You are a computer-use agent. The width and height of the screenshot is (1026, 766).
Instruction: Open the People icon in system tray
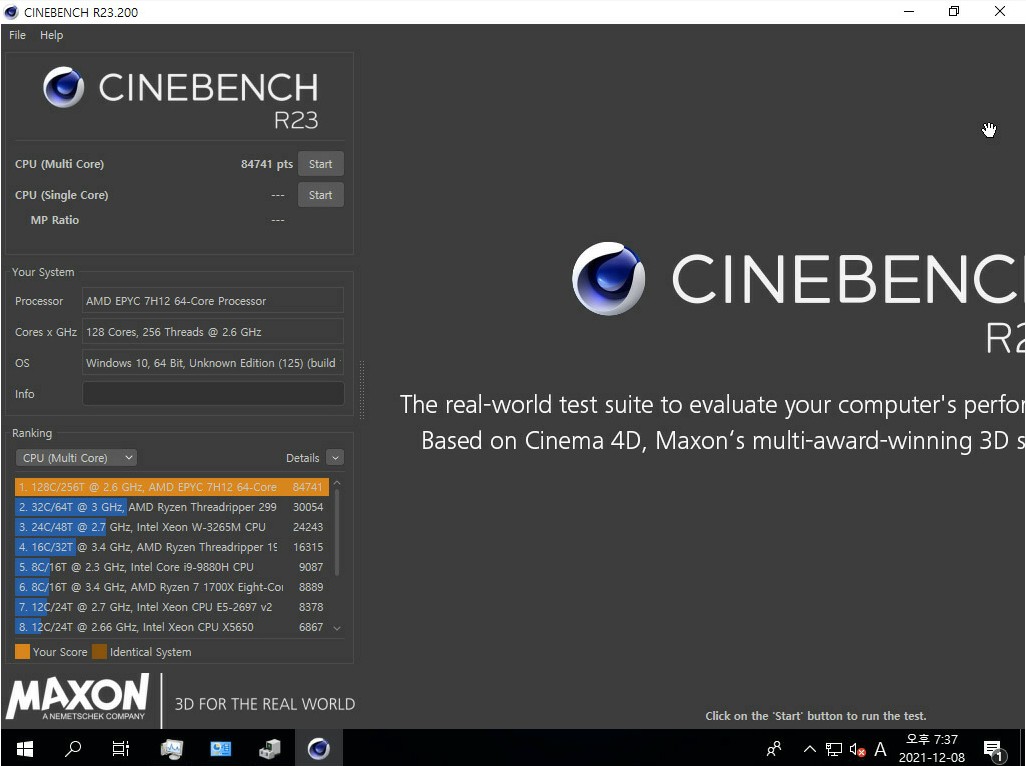point(774,748)
